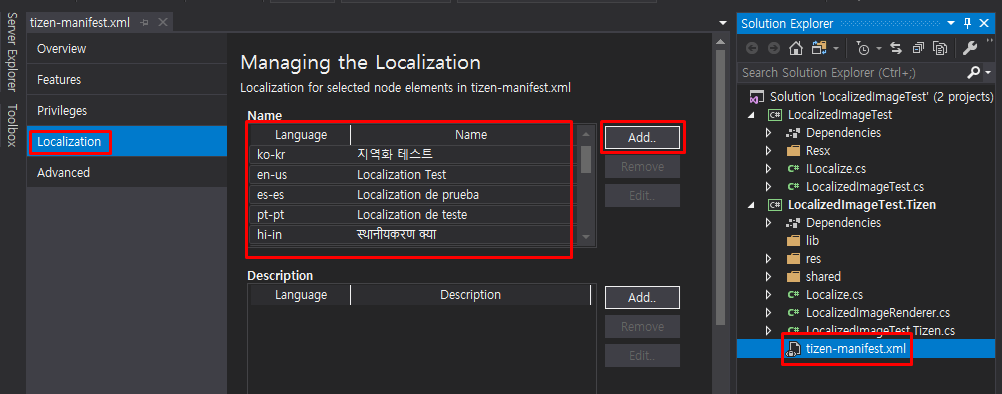
Task: Click the Add.. button for Description
Action: 642,297
